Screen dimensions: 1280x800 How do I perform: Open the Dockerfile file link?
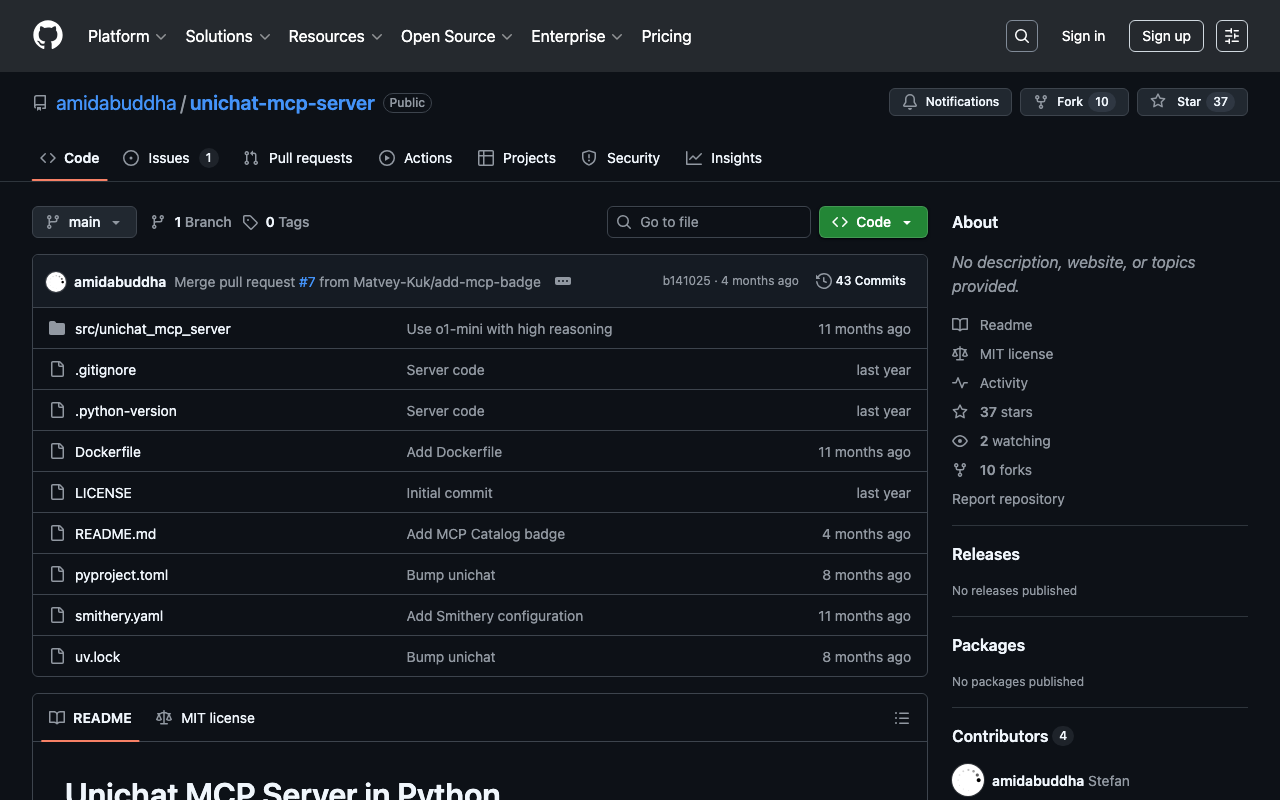[x=108, y=452]
